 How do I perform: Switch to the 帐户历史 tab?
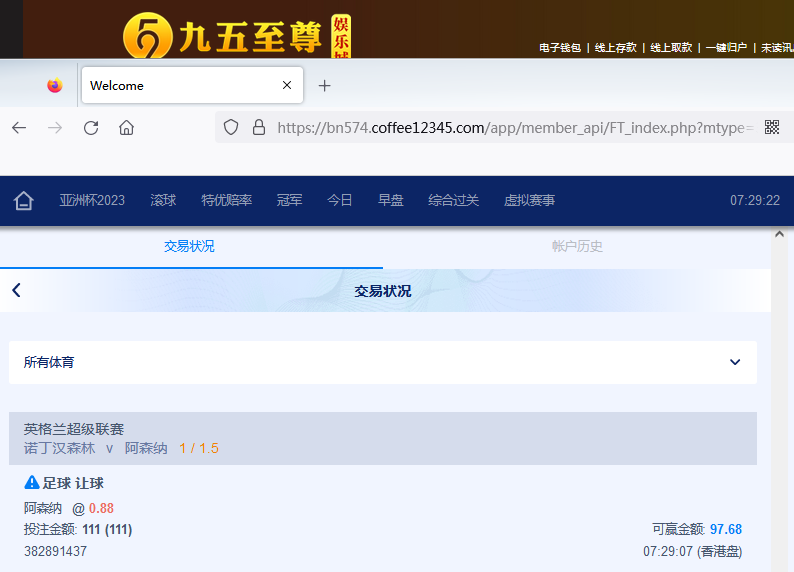click(x=577, y=246)
